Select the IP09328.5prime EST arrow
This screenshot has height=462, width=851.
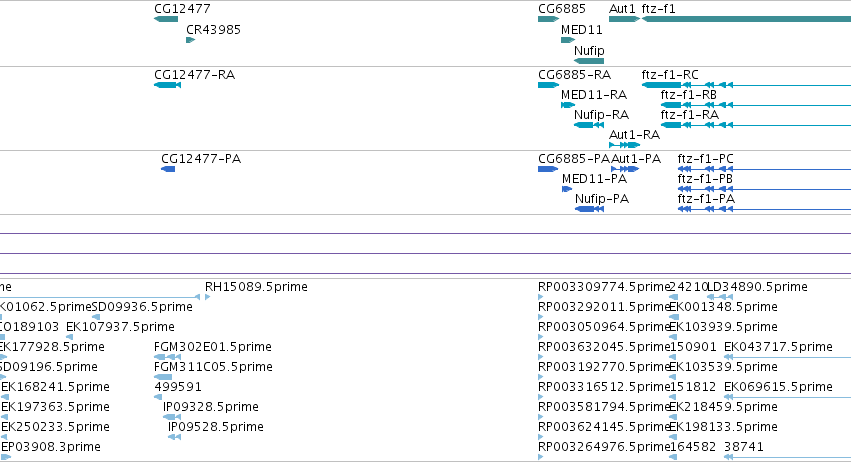pos(170,417)
